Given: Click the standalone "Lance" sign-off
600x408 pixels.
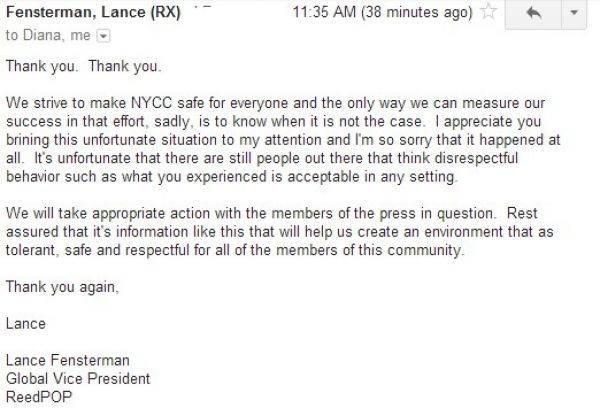Looking at the screenshot, I should click(26, 323).
